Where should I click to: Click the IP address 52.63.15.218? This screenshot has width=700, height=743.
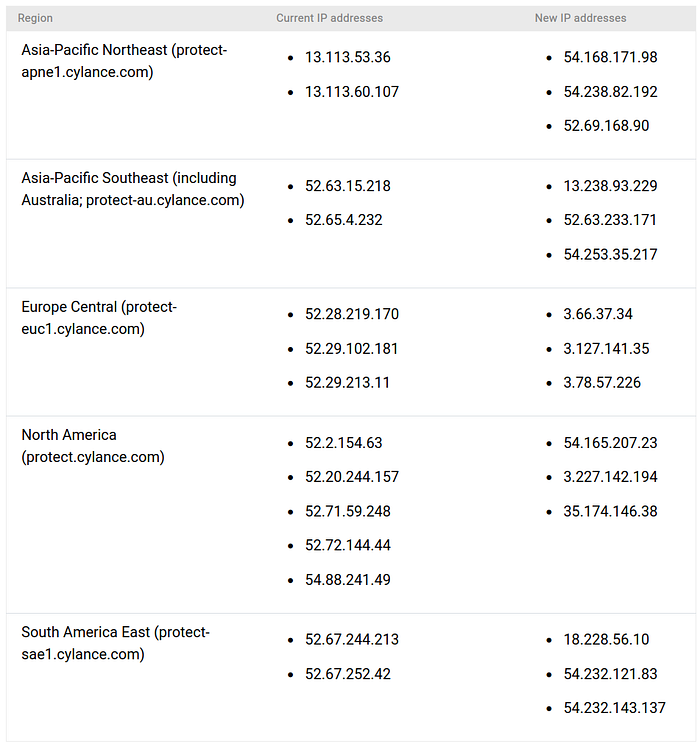click(348, 186)
